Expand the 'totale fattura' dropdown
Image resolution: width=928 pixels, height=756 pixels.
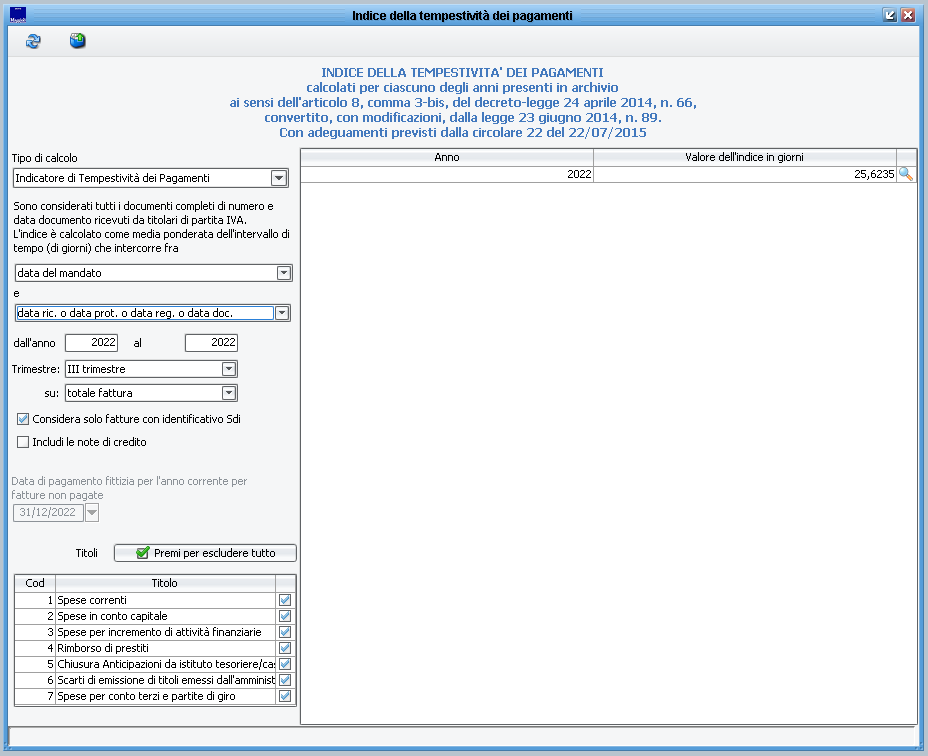[229, 393]
